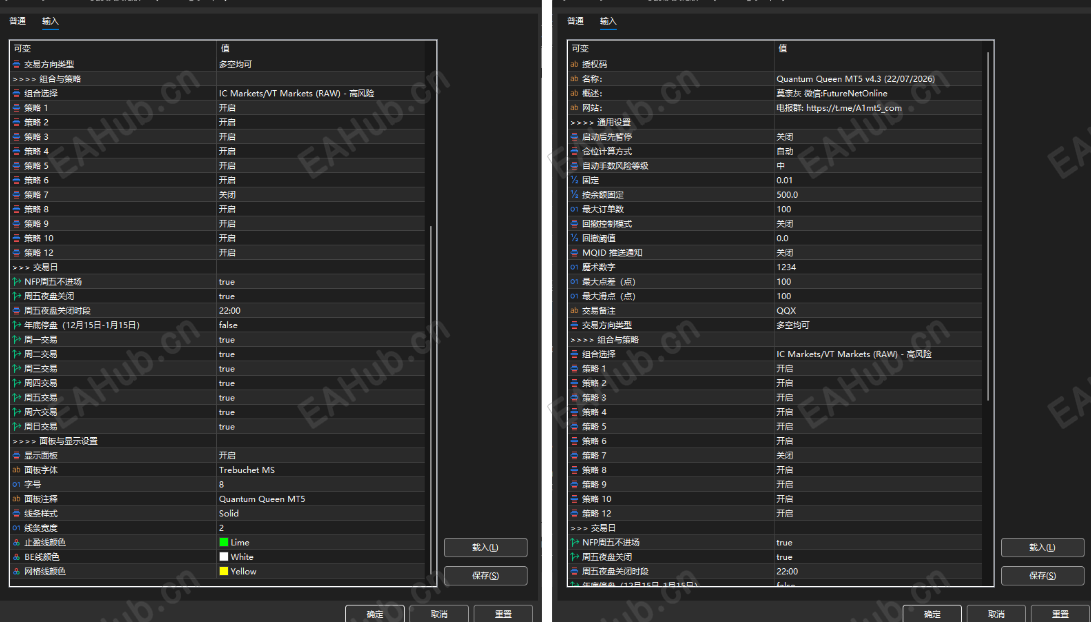
Task: Toggle the 周三交易 true value
Action: click(x=321, y=369)
